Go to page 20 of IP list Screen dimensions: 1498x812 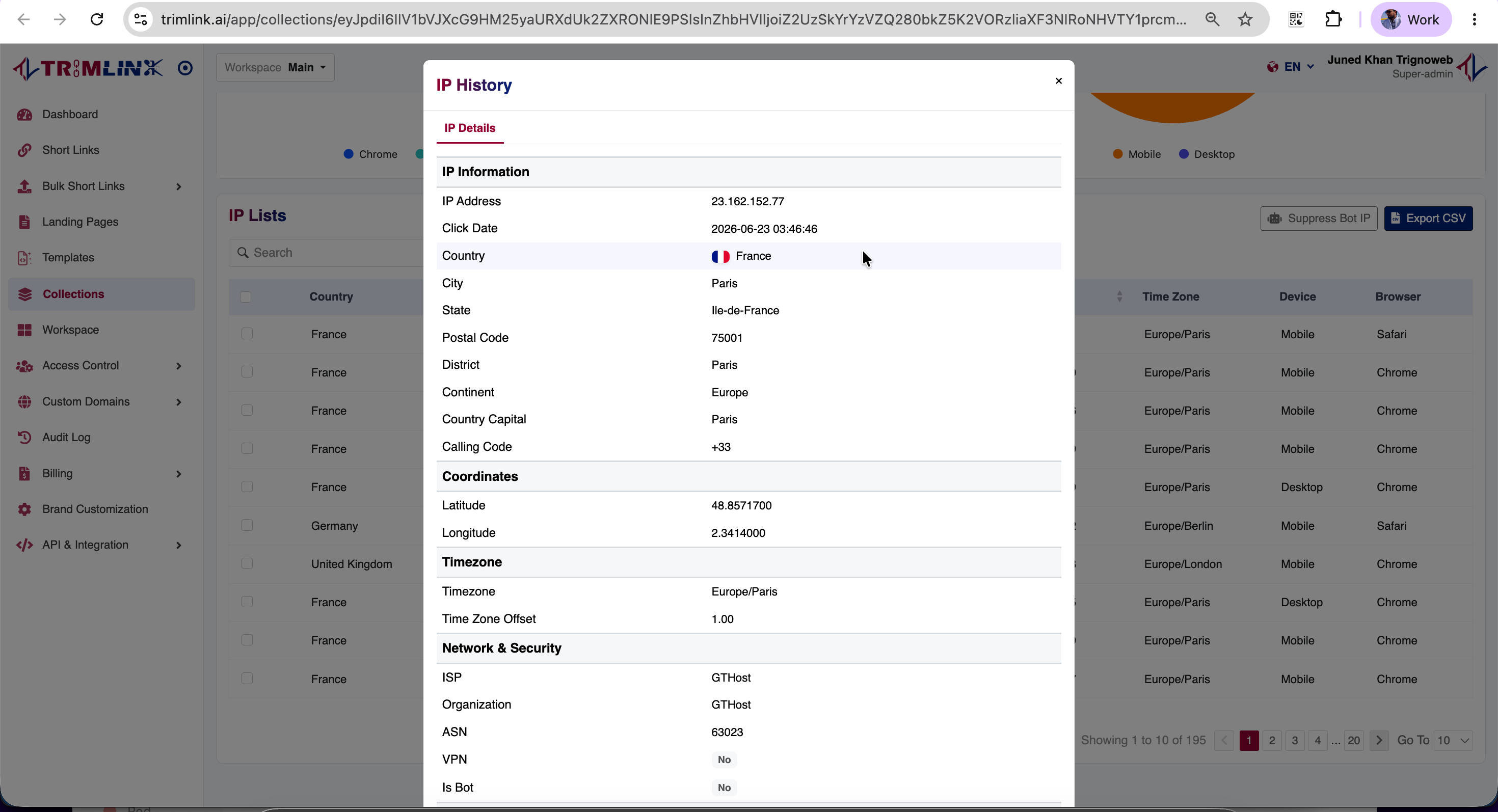tap(1354, 741)
